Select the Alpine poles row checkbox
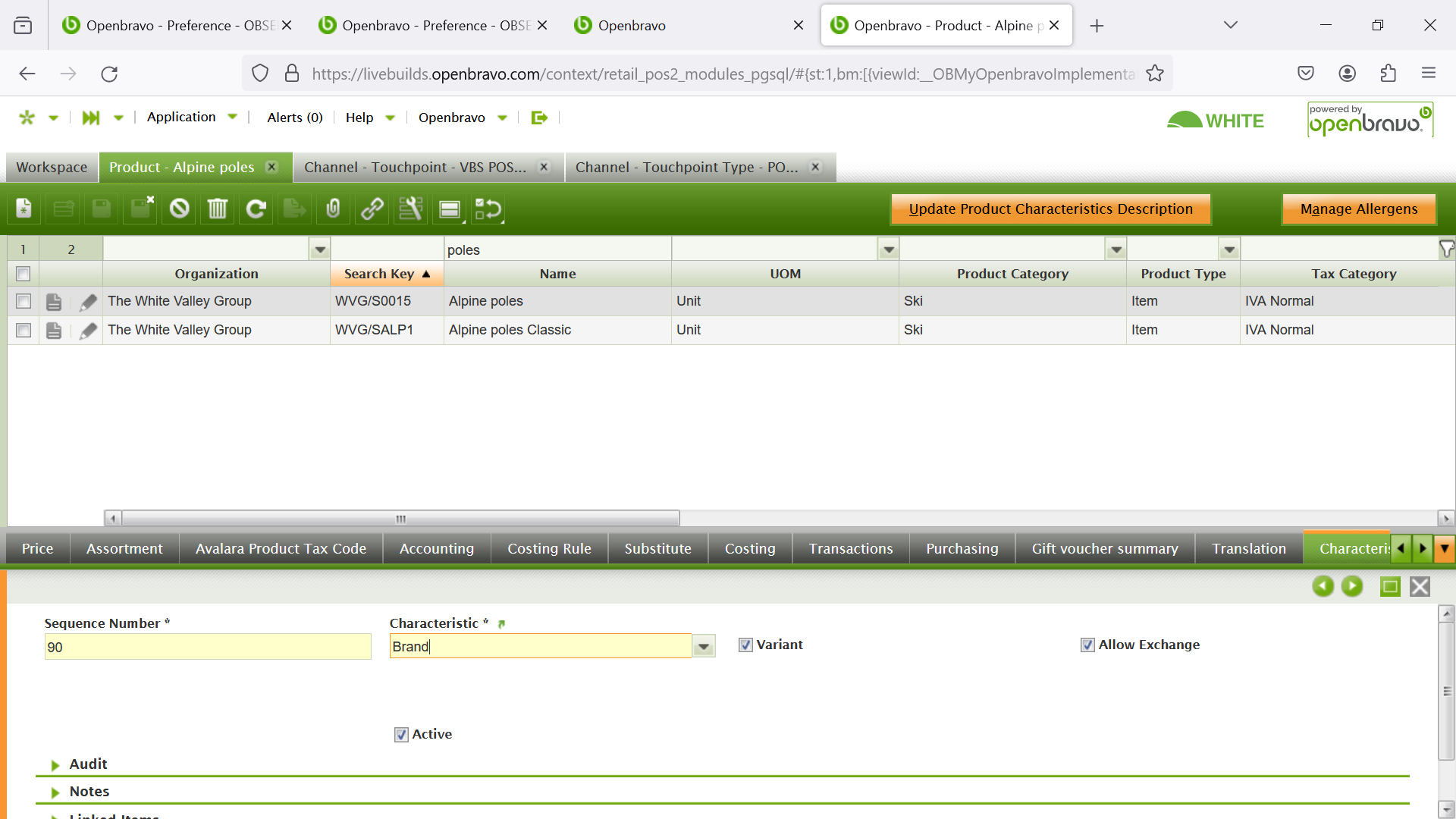Image resolution: width=1456 pixels, height=819 pixels. pos(24,302)
